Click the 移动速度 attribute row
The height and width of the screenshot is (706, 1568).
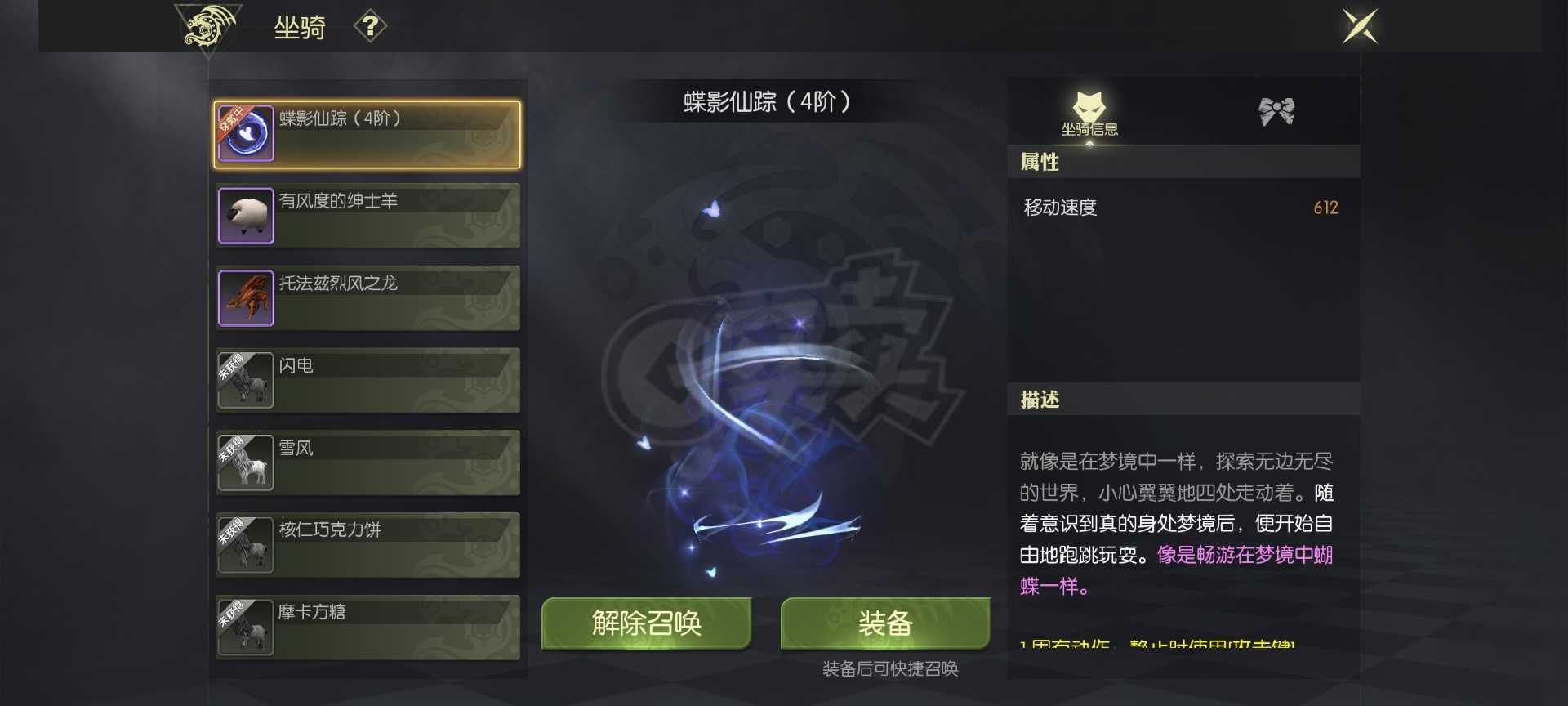[1183, 208]
